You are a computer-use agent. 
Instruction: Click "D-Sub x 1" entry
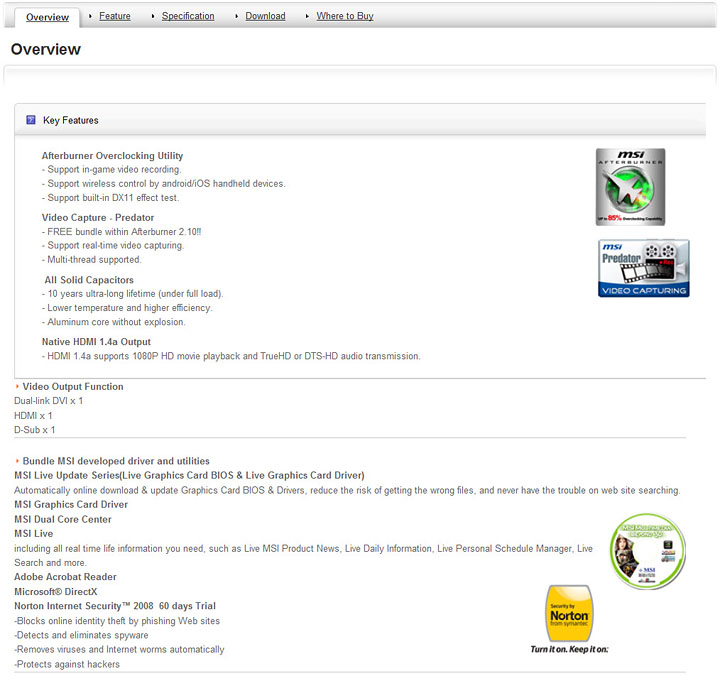(x=34, y=430)
